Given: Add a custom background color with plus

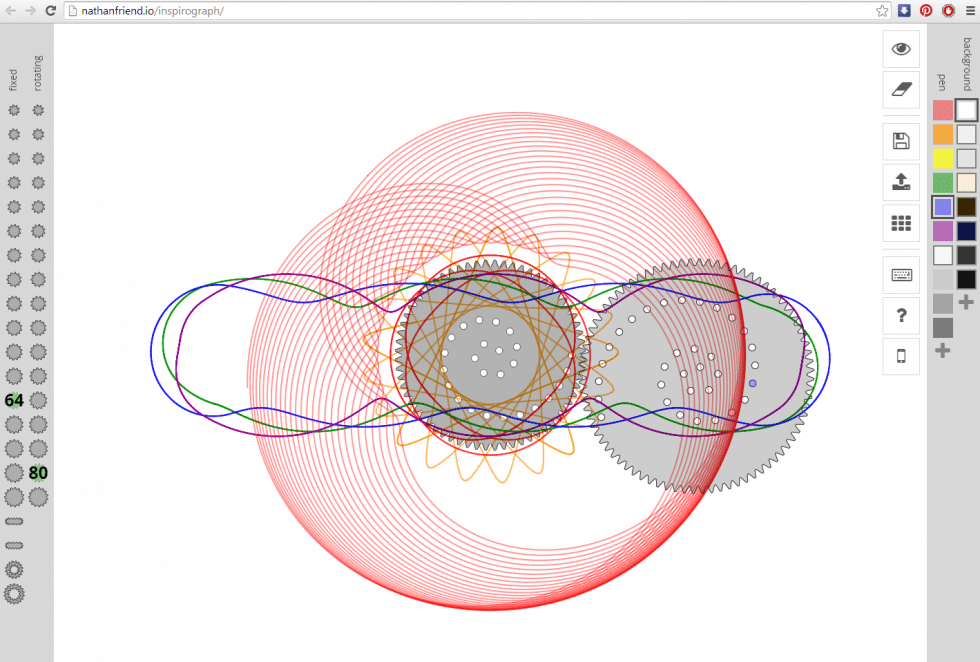Looking at the screenshot, I should tap(966, 303).
